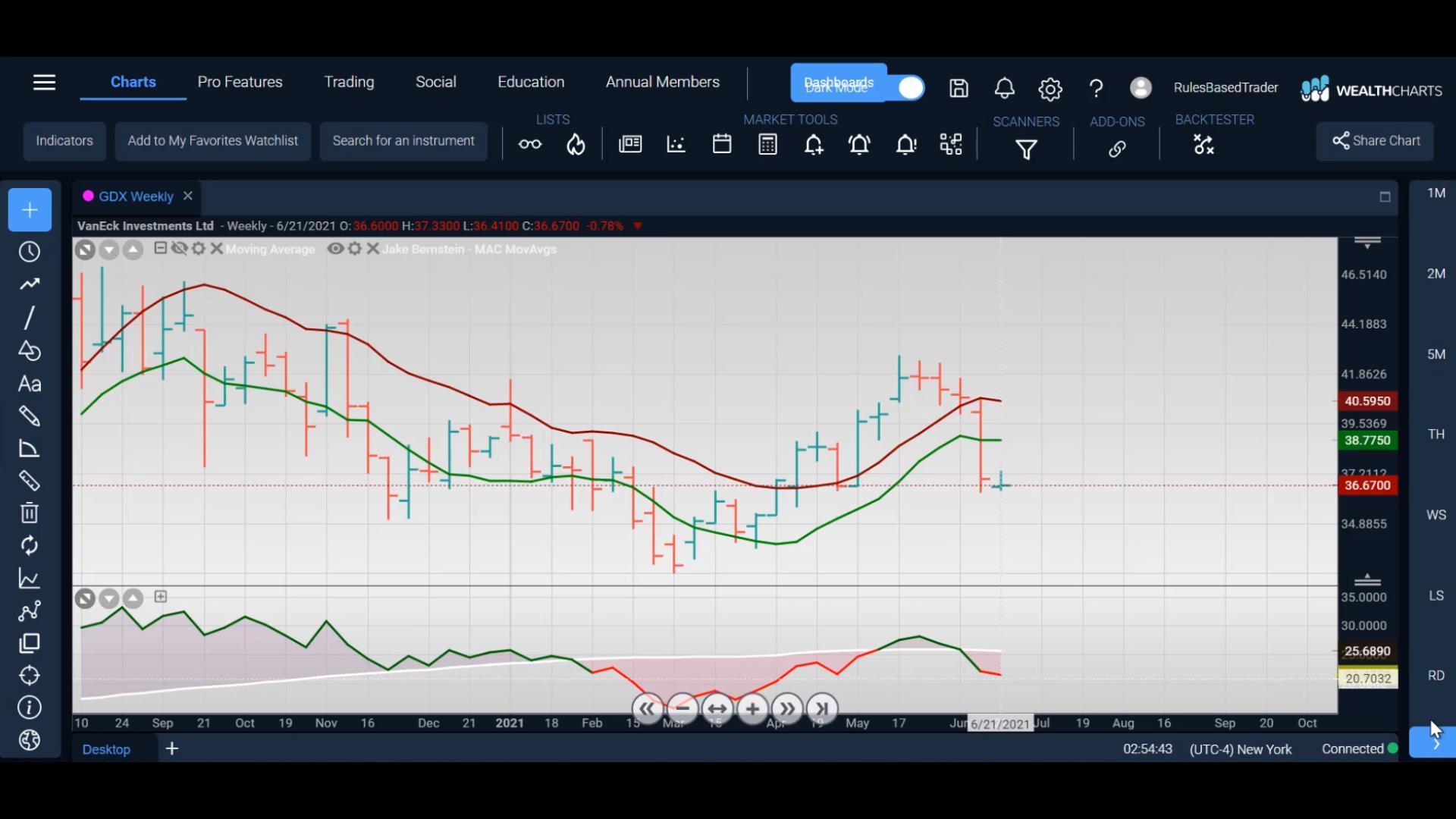
Task: Open the Desktop workspace tab
Action: [106, 749]
